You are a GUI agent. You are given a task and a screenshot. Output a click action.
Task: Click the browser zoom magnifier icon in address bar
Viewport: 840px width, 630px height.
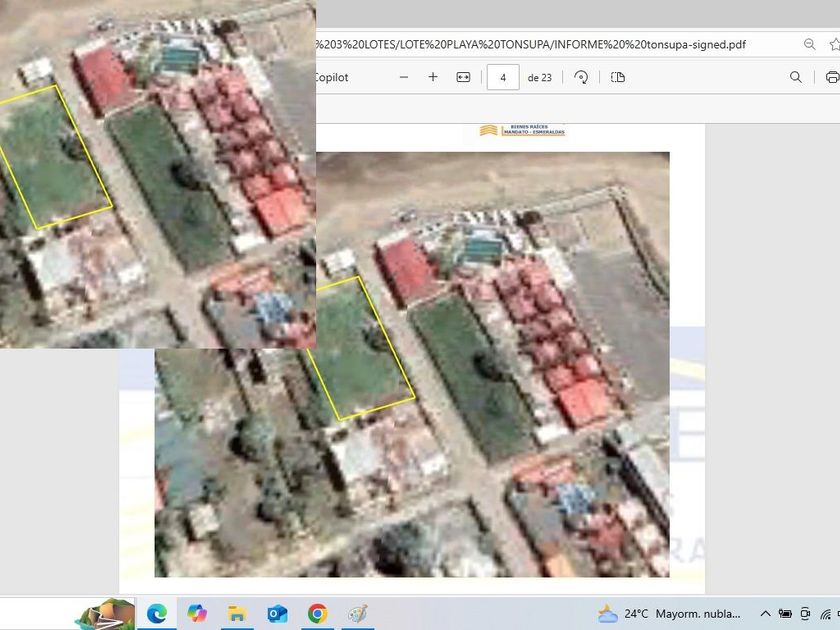click(810, 44)
